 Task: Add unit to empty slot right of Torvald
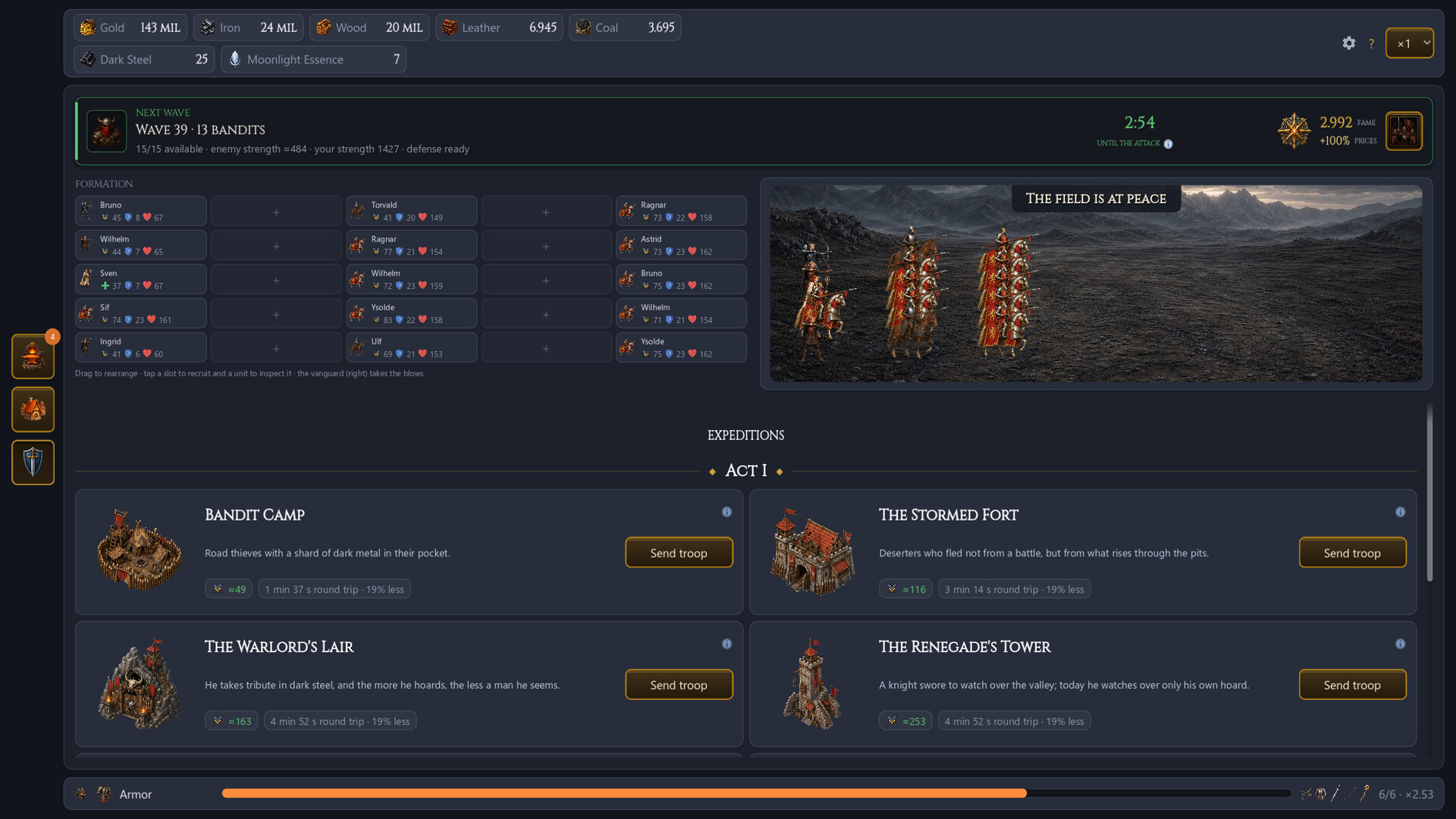(x=546, y=211)
